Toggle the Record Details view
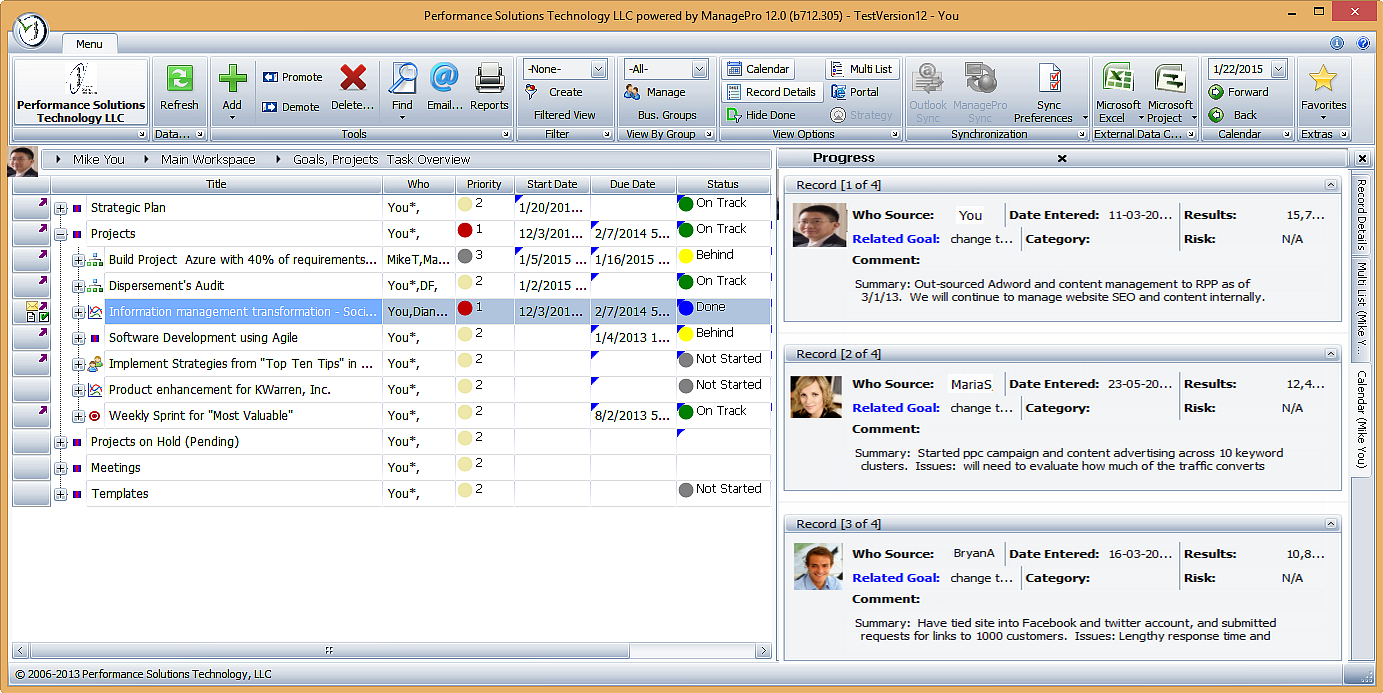This screenshot has width=1383, height=693. tap(771, 92)
